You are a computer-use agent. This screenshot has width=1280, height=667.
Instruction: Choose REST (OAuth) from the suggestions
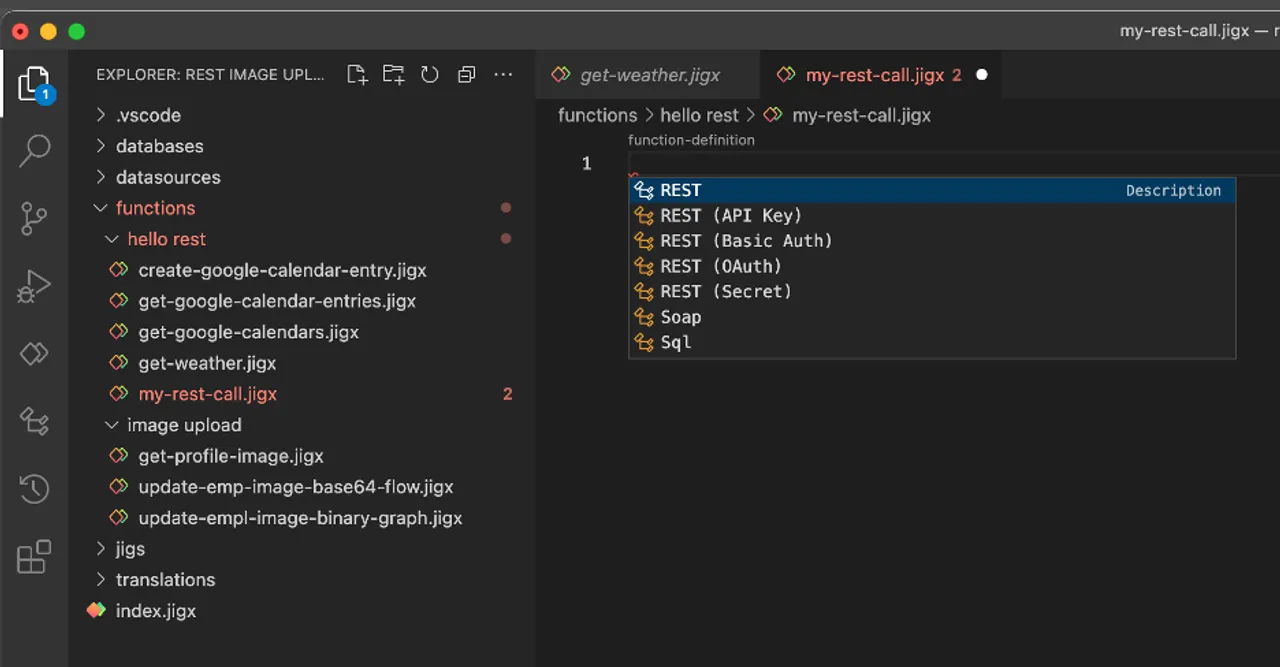[x=720, y=266]
